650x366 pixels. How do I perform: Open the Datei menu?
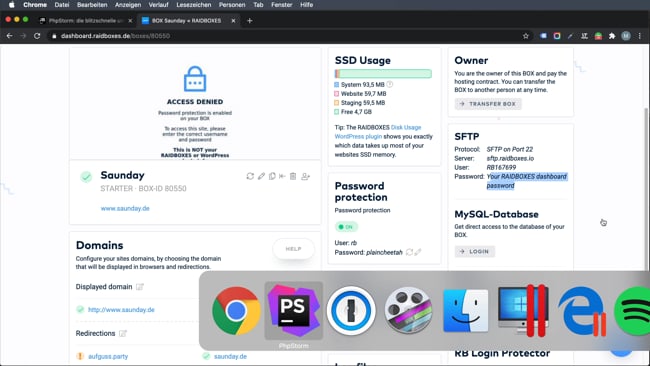click(62, 5)
